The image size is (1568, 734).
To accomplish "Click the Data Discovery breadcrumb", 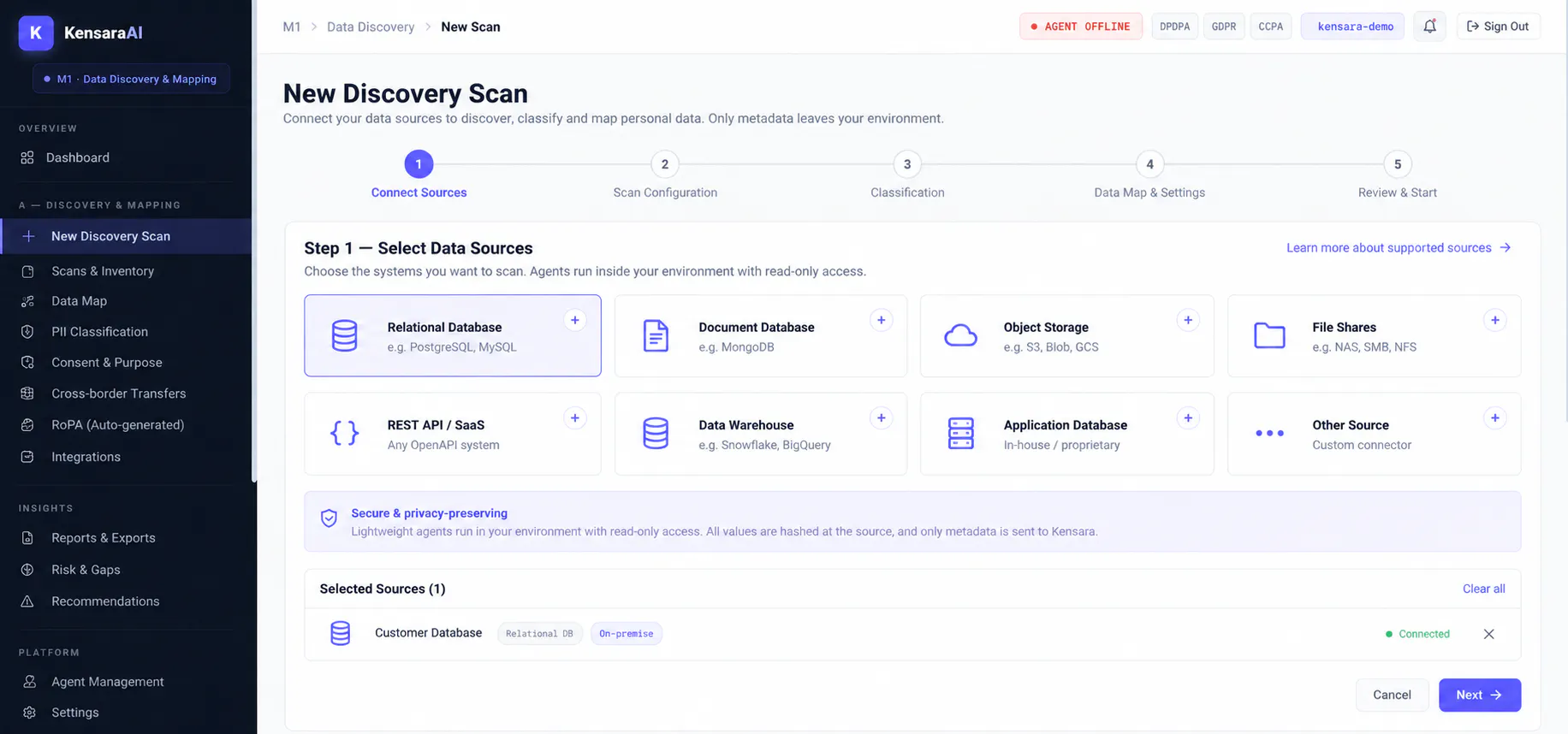I will 371,27.
